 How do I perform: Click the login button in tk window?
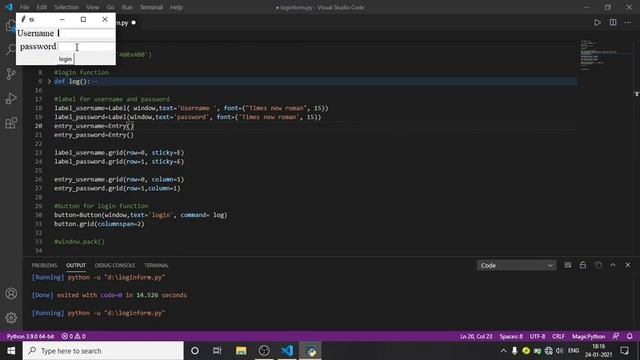pos(65,59)
